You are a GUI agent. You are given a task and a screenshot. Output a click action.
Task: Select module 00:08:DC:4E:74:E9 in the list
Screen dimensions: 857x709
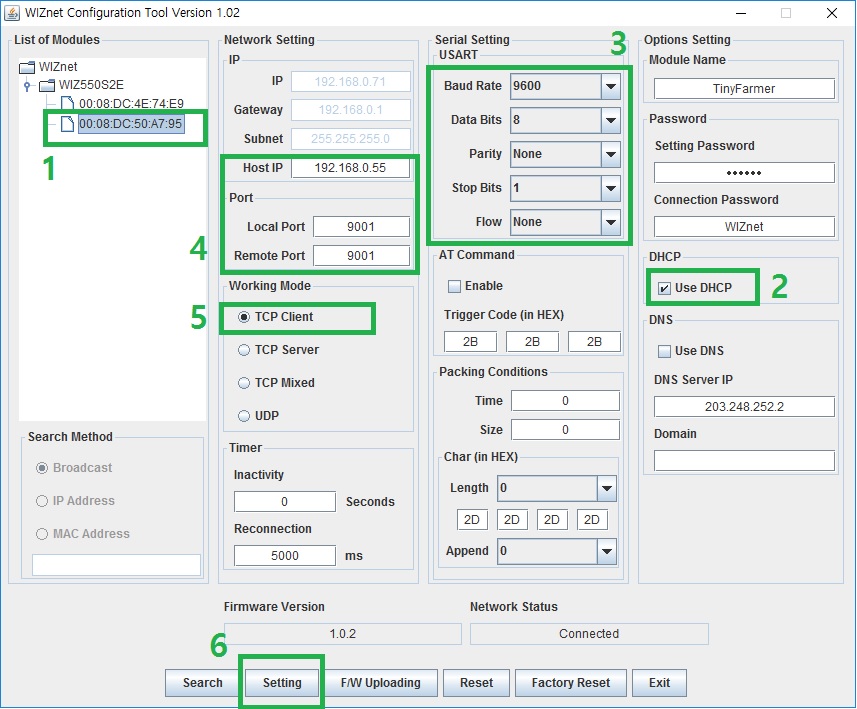click(x=131, y=103)
